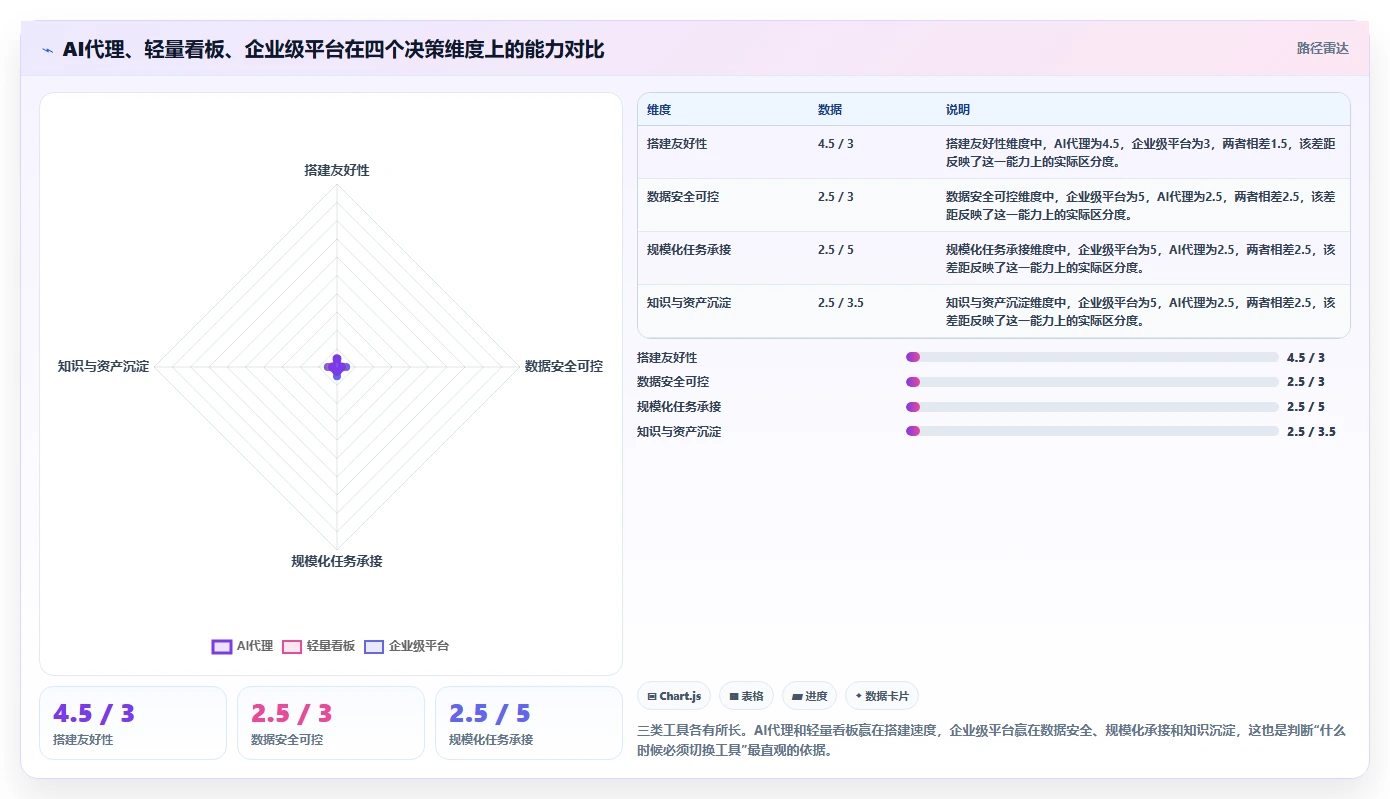
Task: Click the 搭建友好性 label above the progress list
Action: 667,357
